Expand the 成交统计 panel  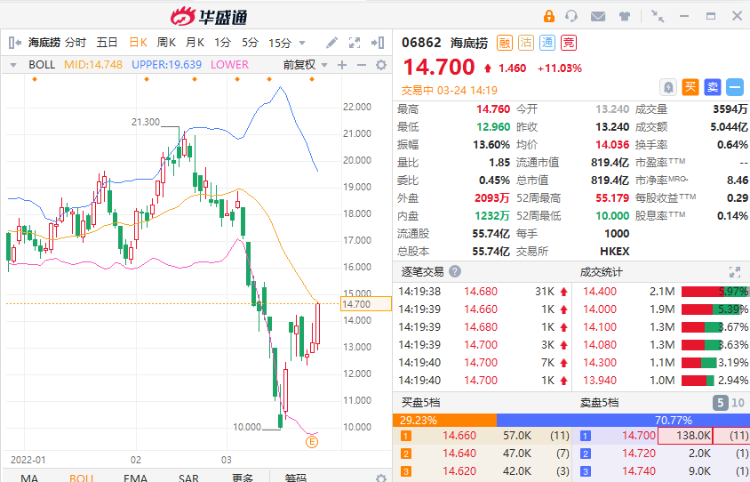(x=734, y=272)
